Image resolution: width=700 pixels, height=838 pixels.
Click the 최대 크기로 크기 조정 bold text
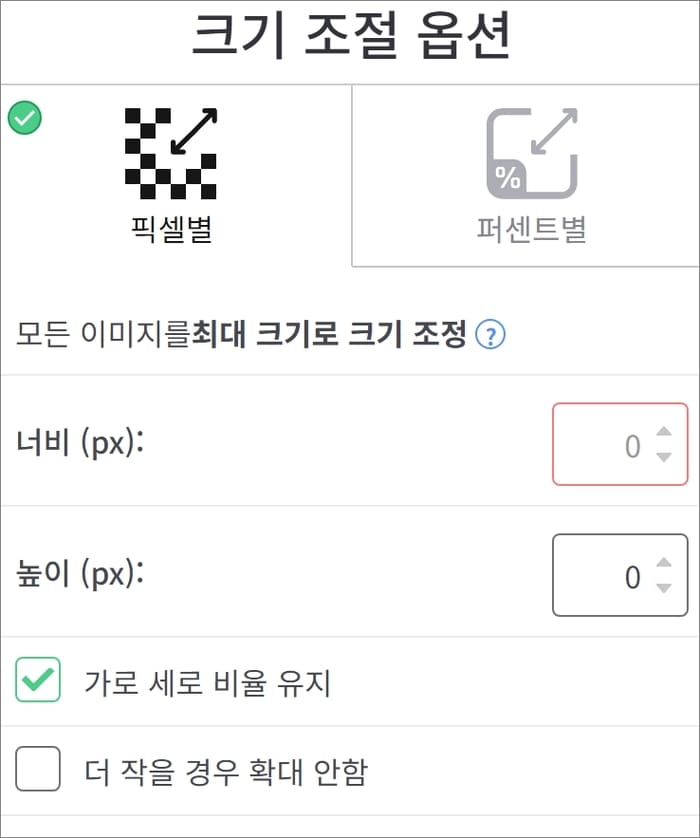[x=329, y=334]
